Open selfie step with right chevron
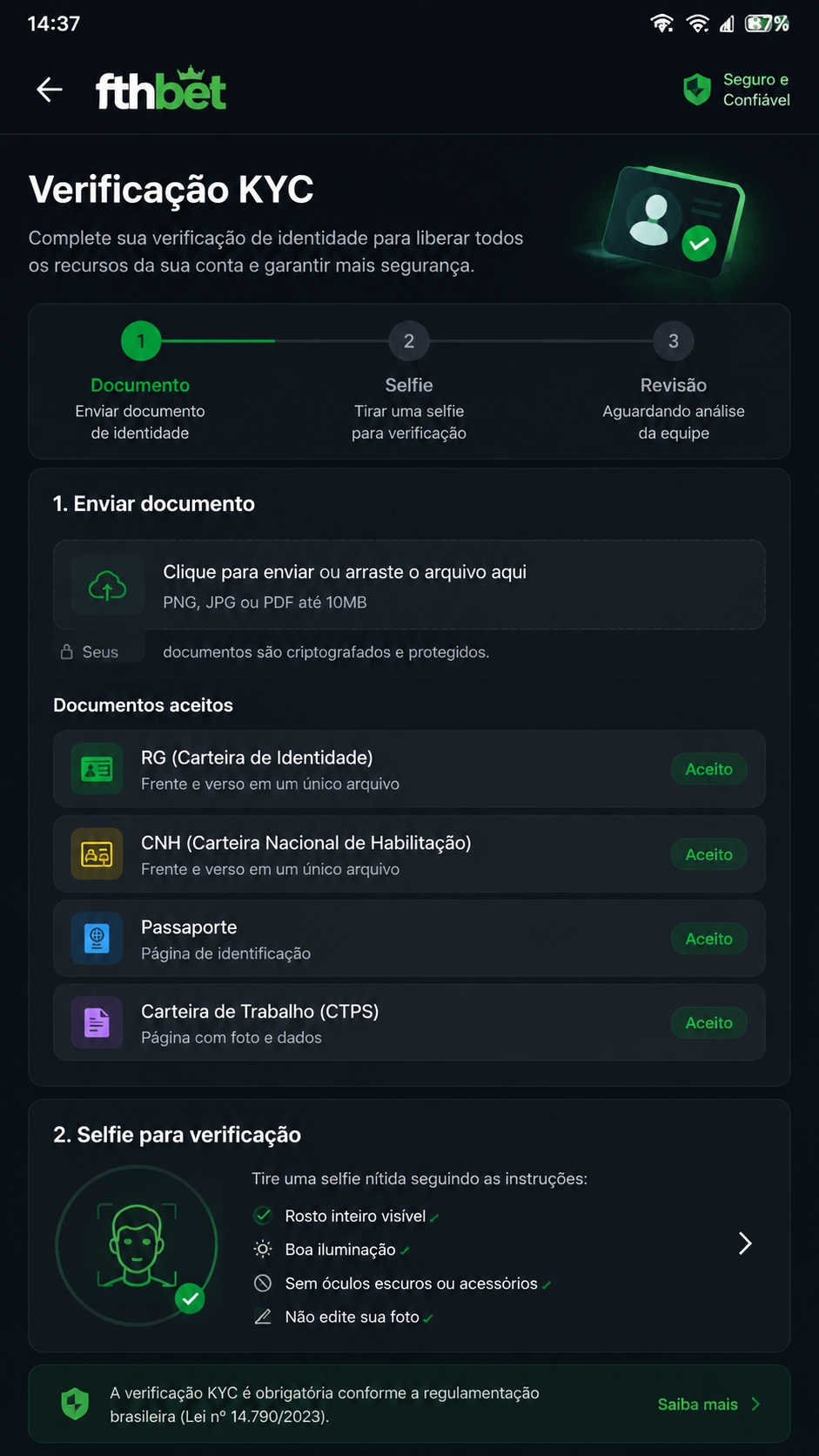 pos(745,1244)
